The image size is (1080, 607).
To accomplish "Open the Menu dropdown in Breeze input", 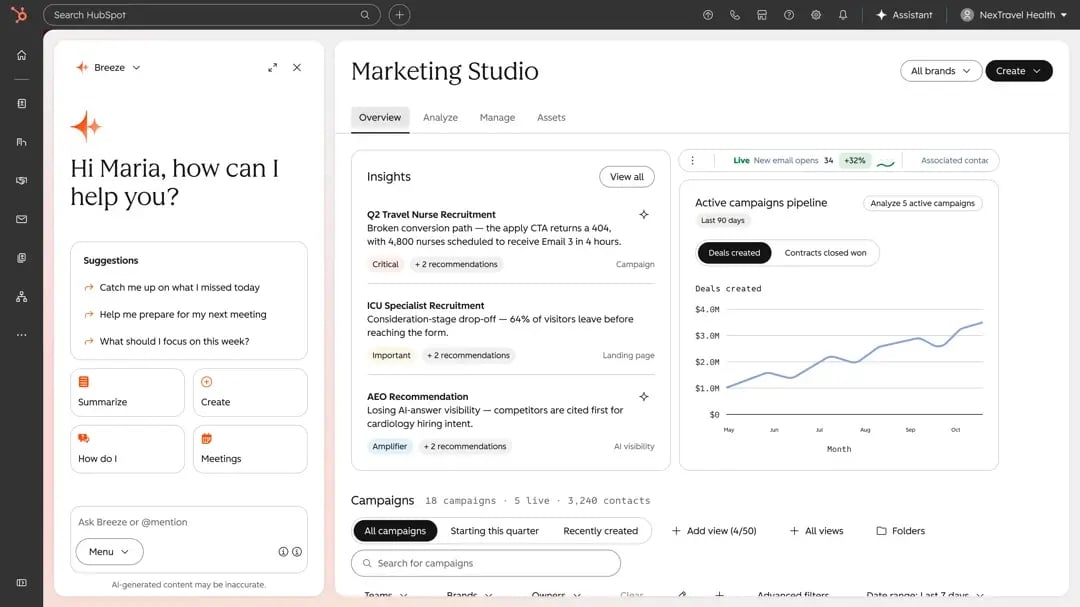I will [x=110, y=552].
